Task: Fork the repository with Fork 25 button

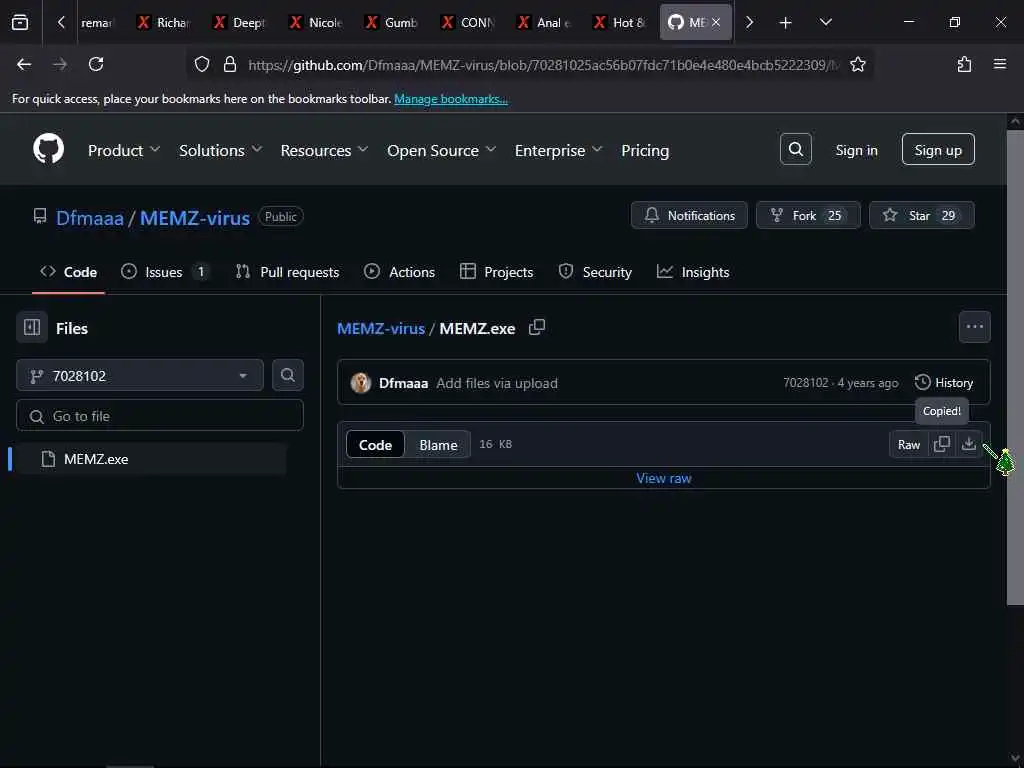Action: pyautogui.click(x=808, y=216)
